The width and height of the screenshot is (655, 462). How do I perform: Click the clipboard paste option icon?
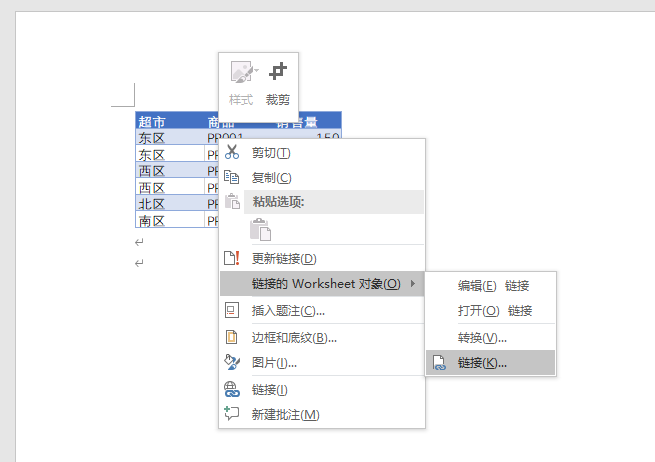[x=260, y=229]
